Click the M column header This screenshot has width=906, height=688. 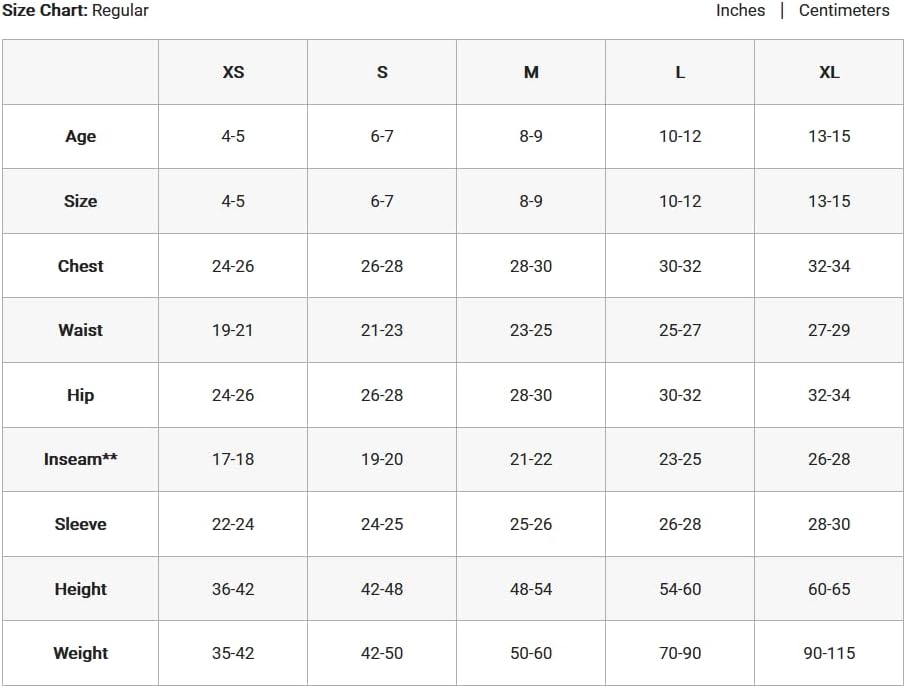531,72
